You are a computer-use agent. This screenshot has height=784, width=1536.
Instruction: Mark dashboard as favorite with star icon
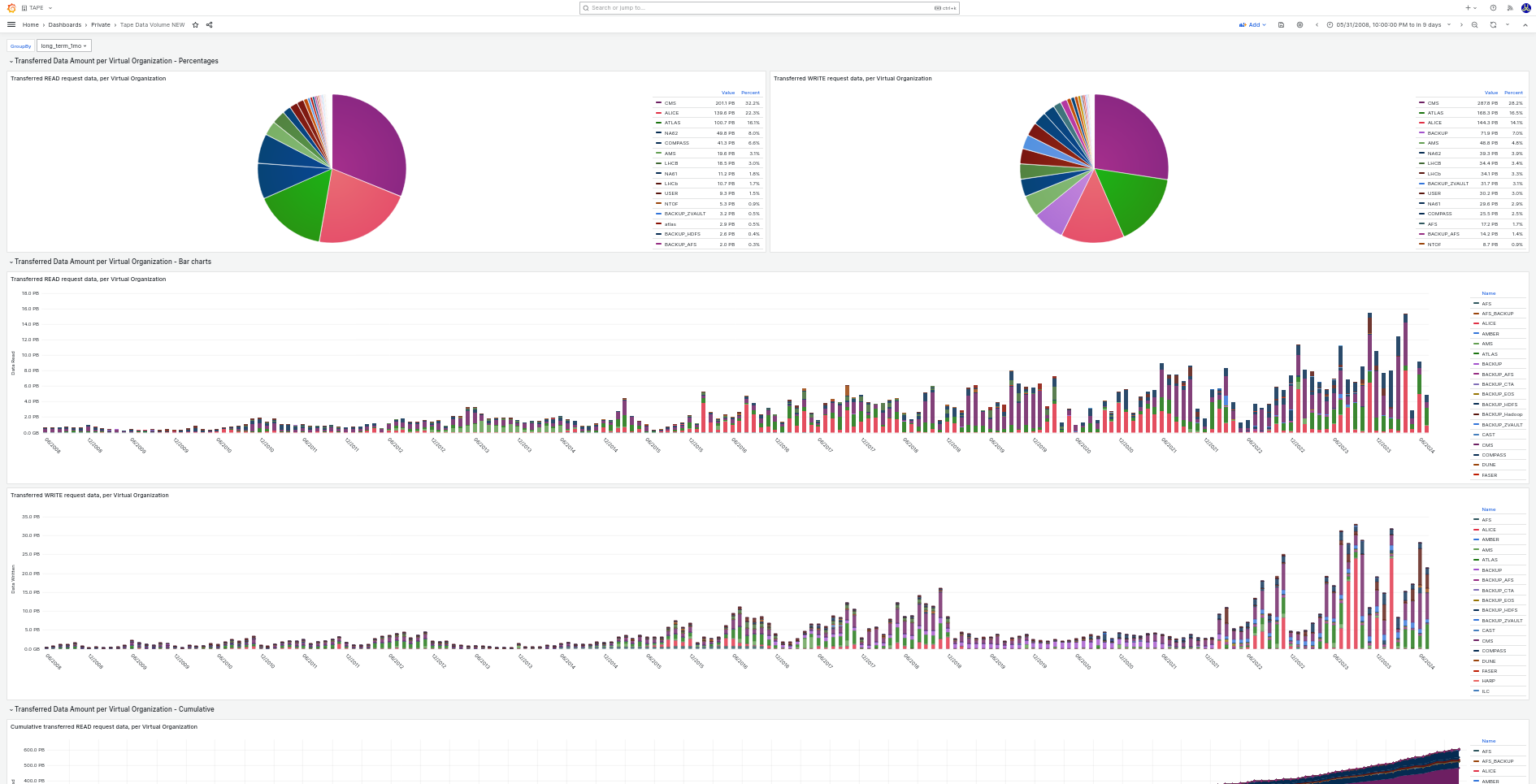pyautogui.click(x=195, y=25)
